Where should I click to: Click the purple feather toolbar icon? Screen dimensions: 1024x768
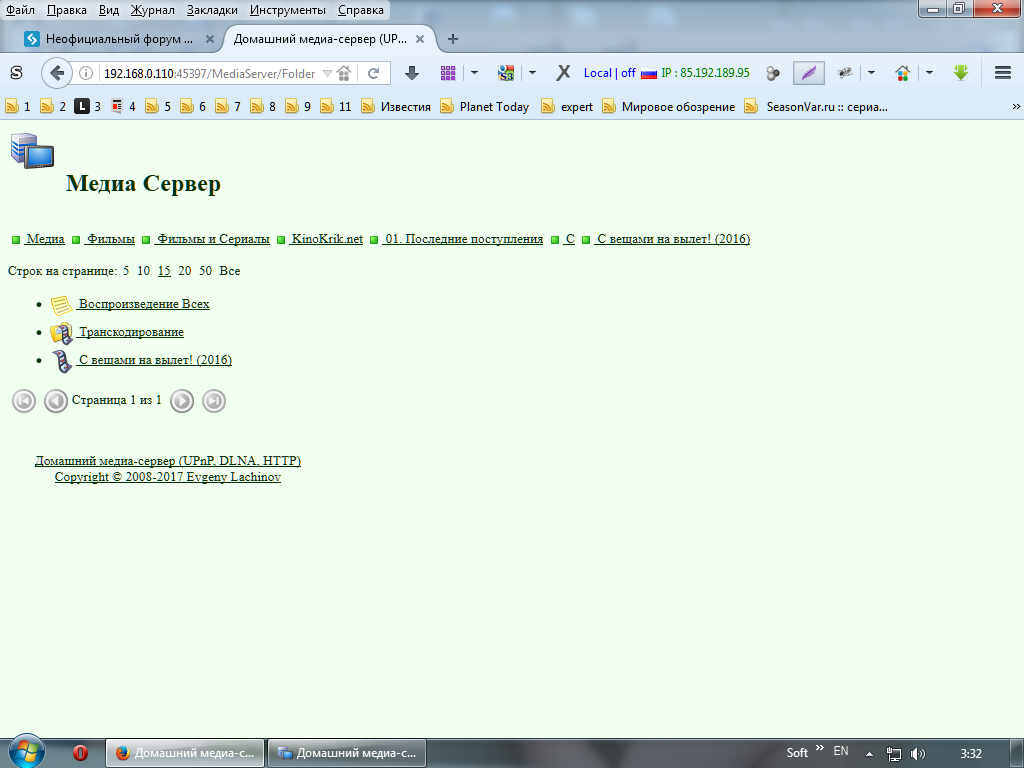808,73
